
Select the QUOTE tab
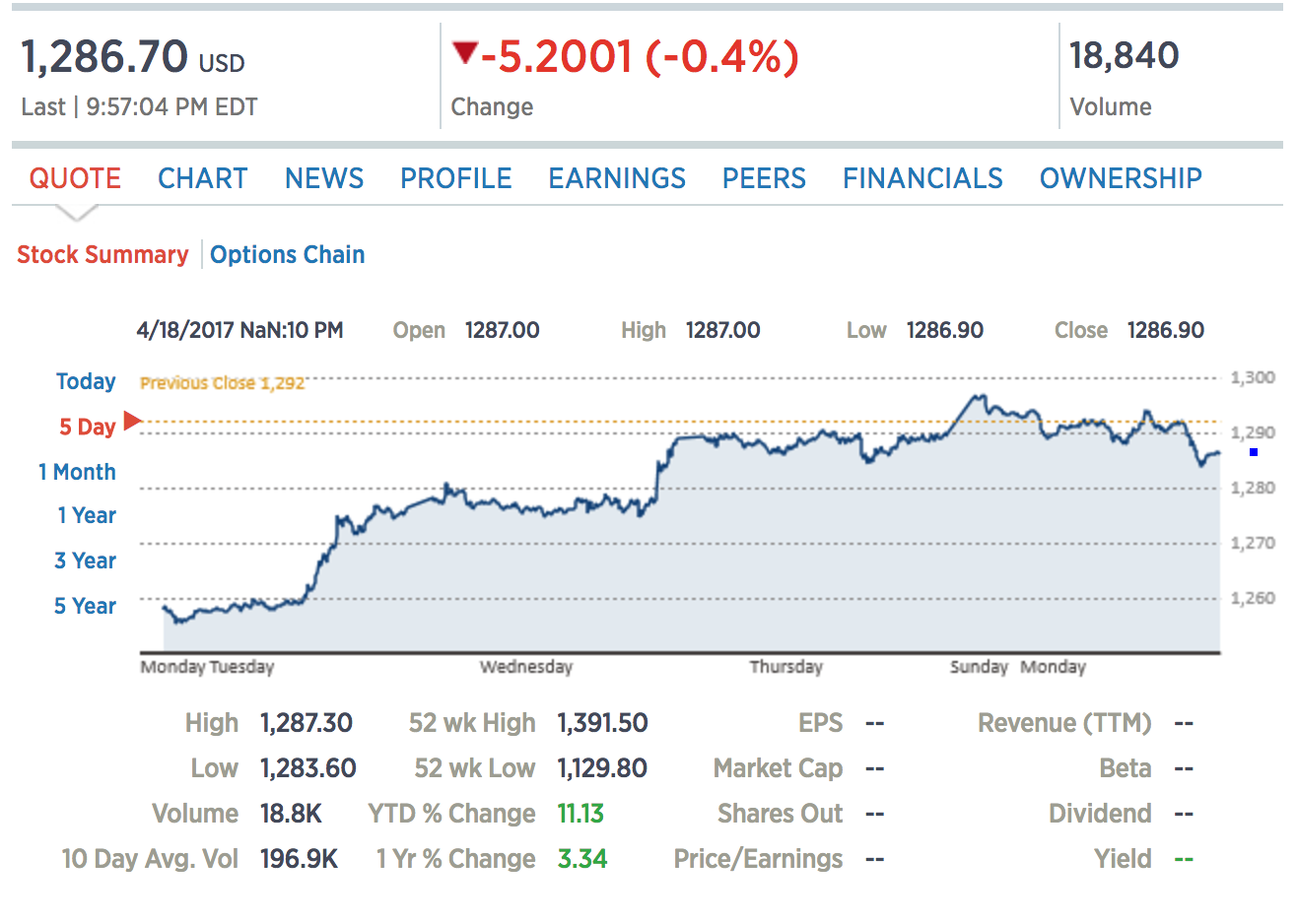click(75, 178)
